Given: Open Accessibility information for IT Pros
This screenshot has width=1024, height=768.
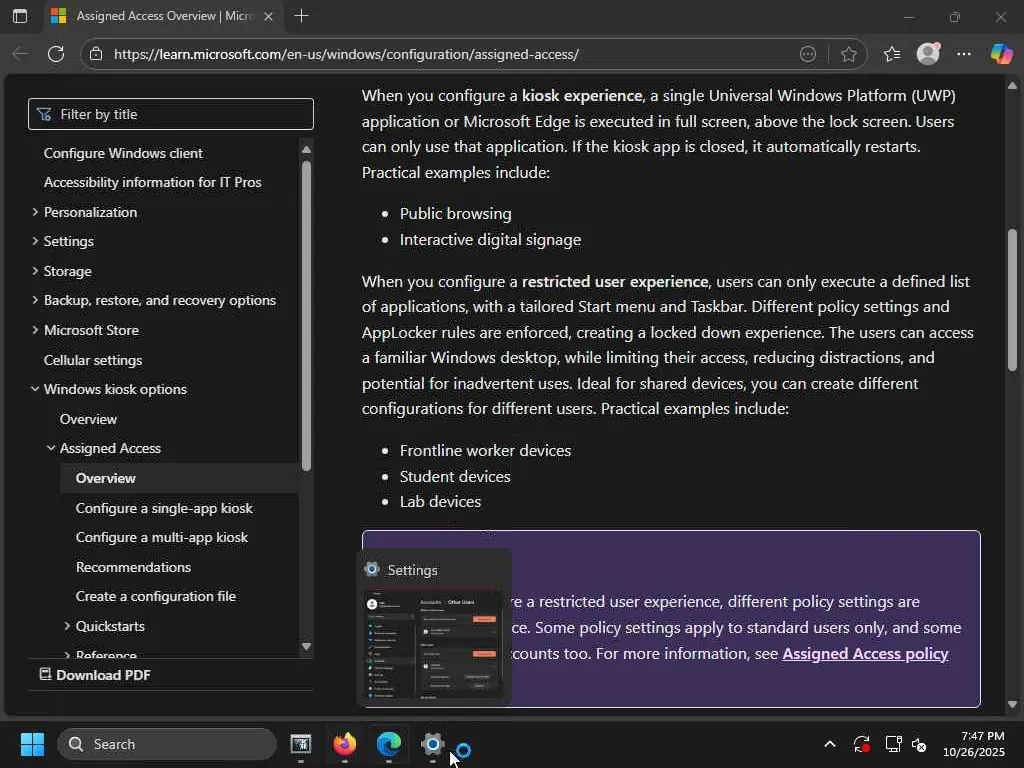Looking at the screenshot, I should pos(152,182).
